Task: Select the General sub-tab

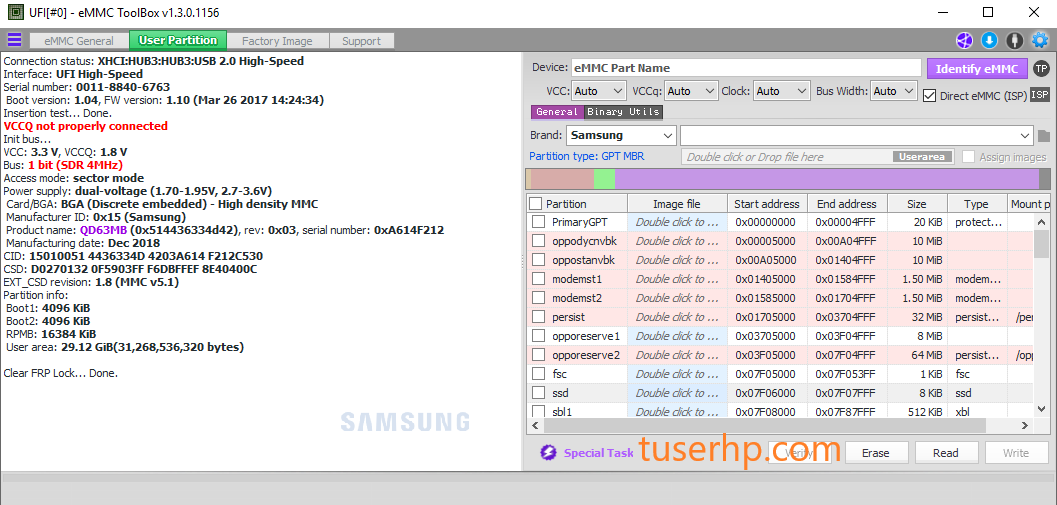Action: point(557,112)
